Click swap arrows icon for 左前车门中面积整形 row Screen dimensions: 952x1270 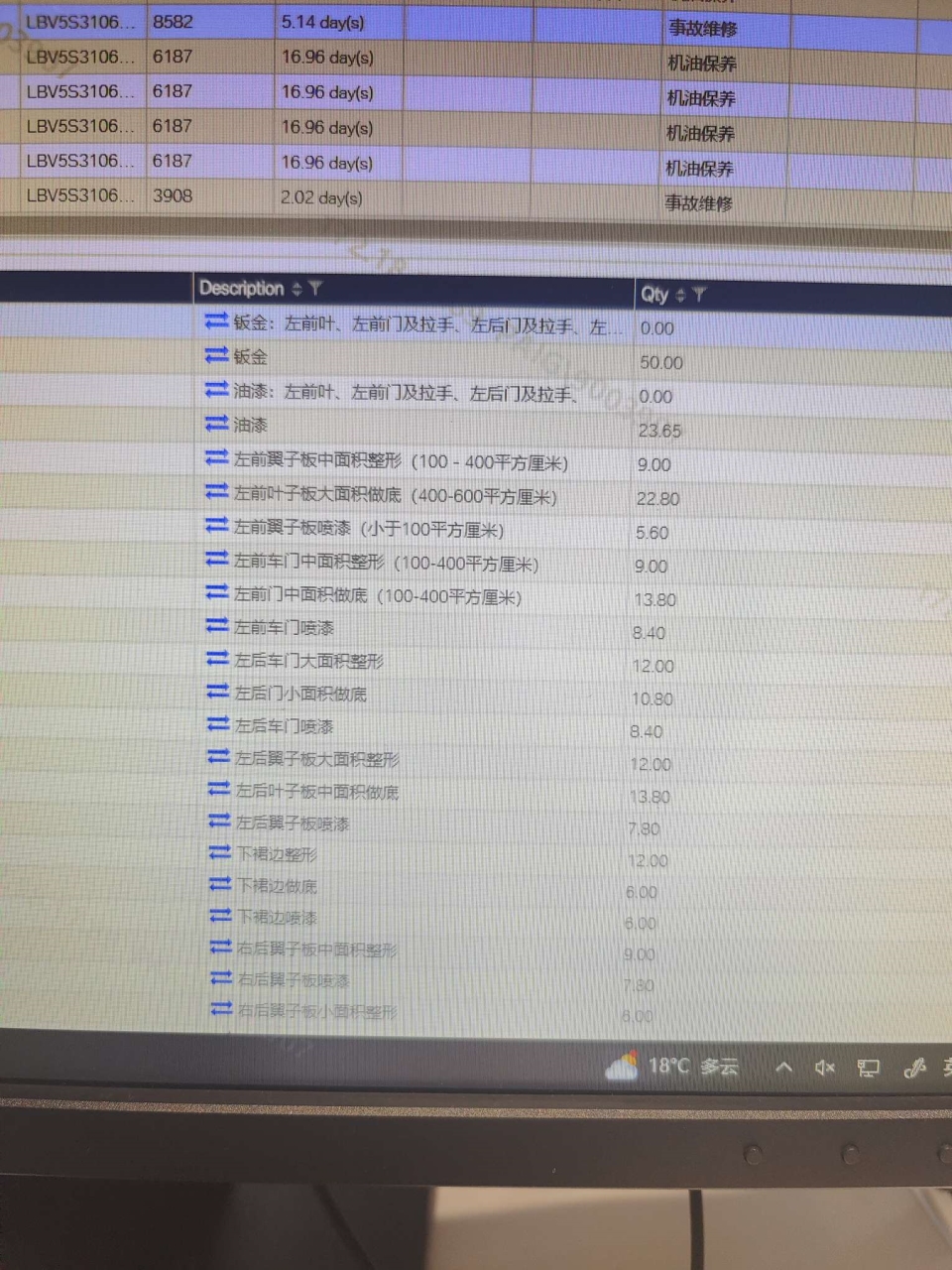(216, 560)
